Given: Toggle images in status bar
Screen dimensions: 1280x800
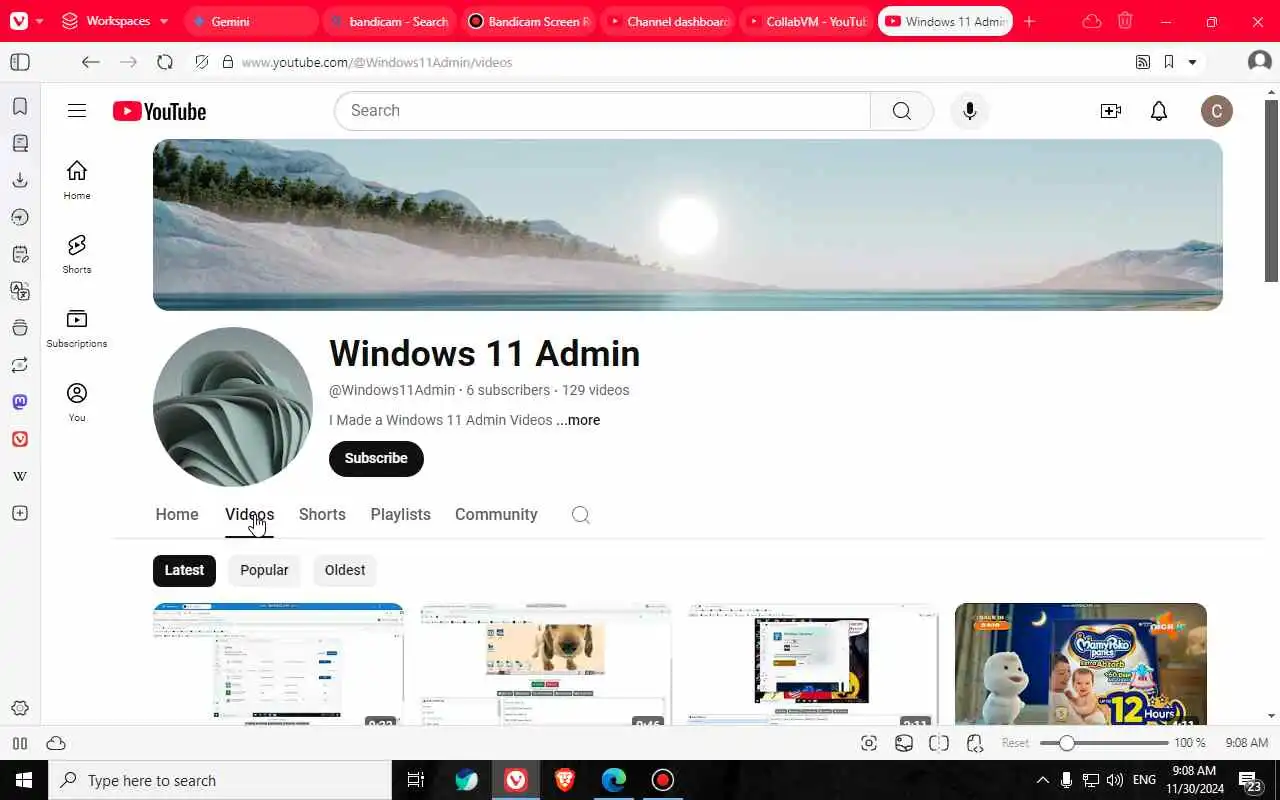Looking at the screenshot, I should tap(904, 743).
